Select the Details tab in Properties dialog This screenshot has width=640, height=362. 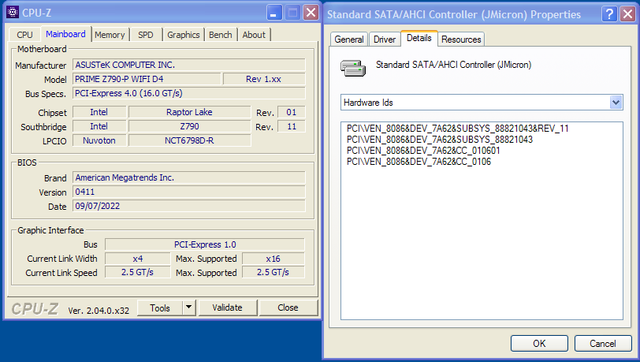[x=419, y=38]
